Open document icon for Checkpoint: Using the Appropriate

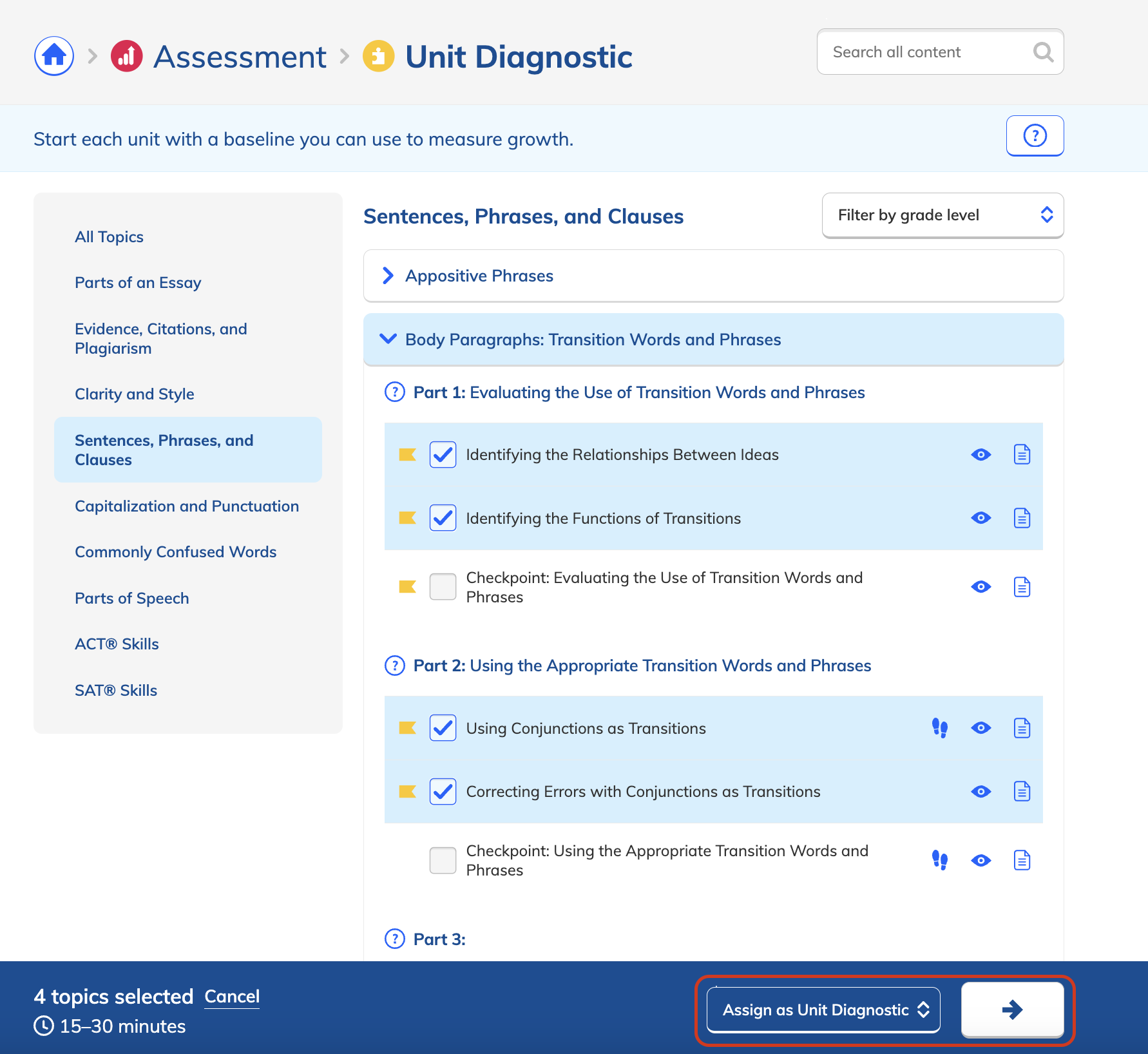click(1022, 860)
